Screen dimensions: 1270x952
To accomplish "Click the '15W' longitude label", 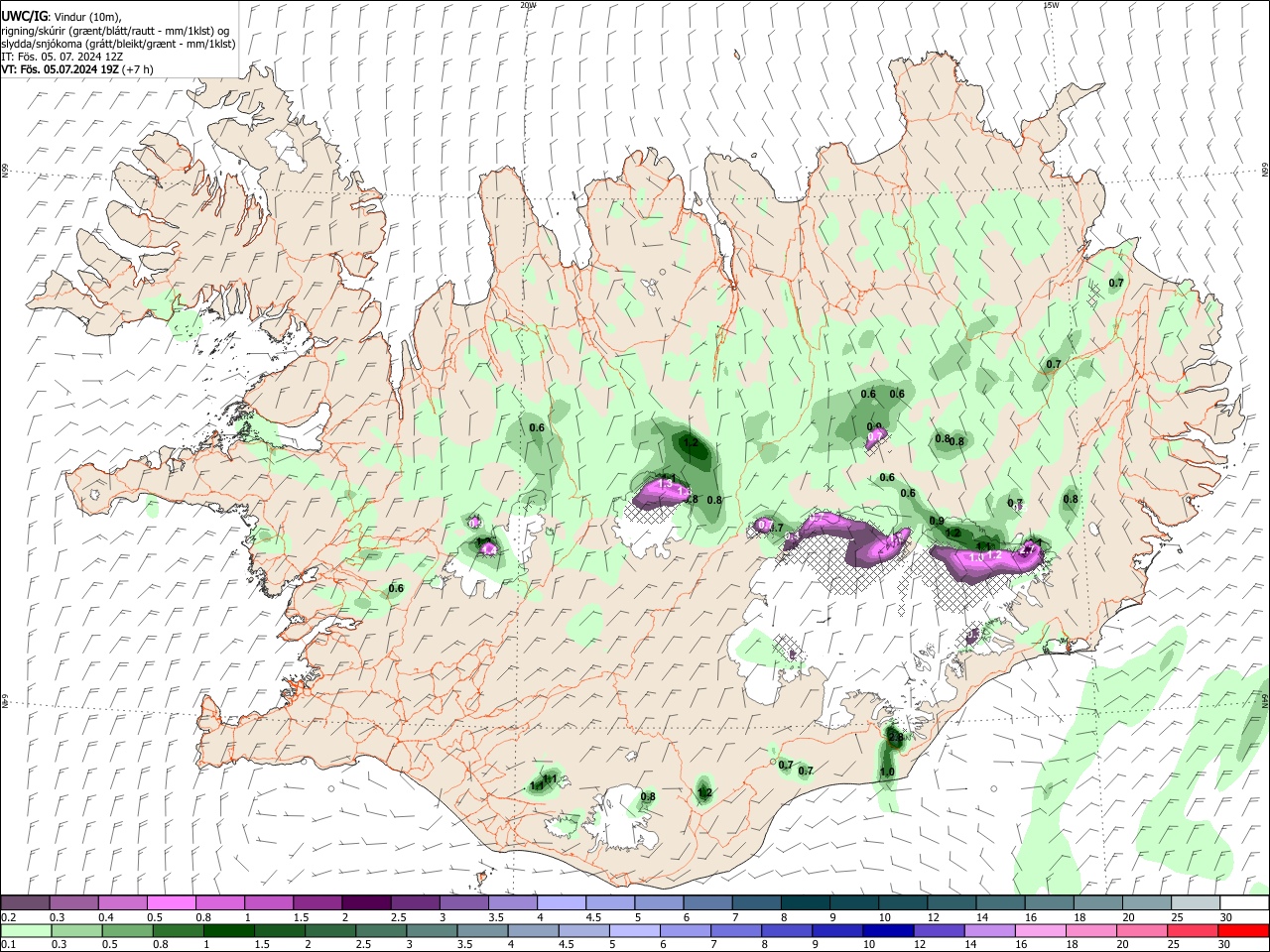I will 1051,5.
